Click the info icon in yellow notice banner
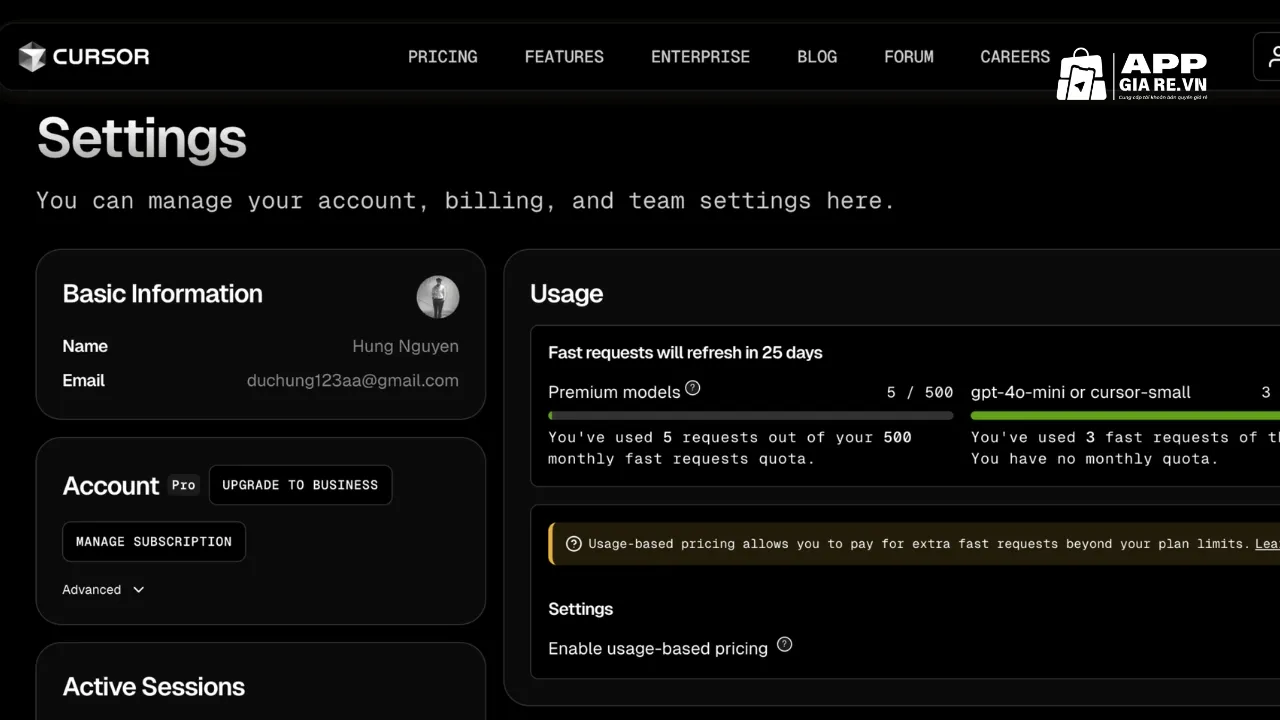The height and width of the screenshot is (720, 1280). 573,544
